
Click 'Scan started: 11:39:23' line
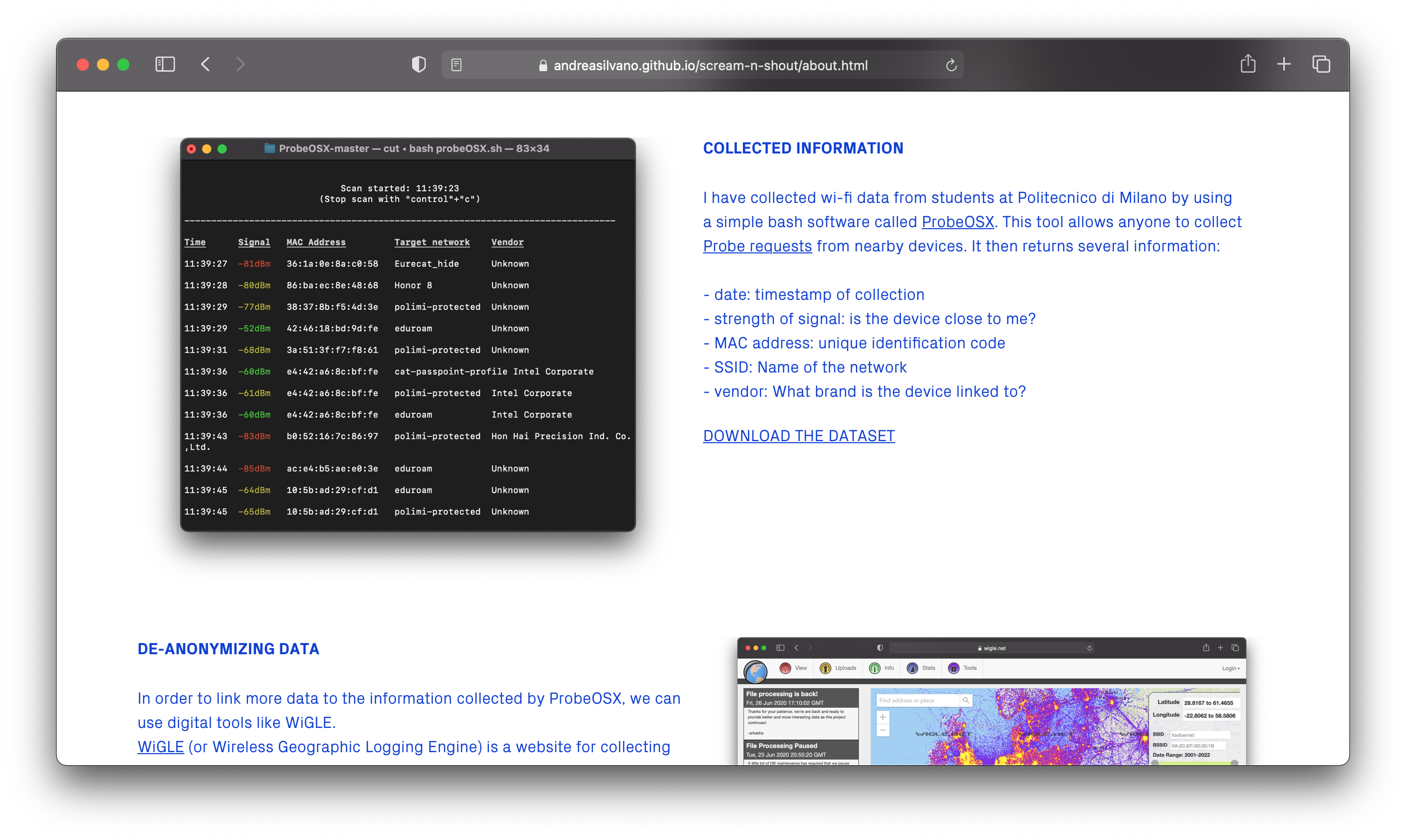pyautogui.click(x=400, y=188)
